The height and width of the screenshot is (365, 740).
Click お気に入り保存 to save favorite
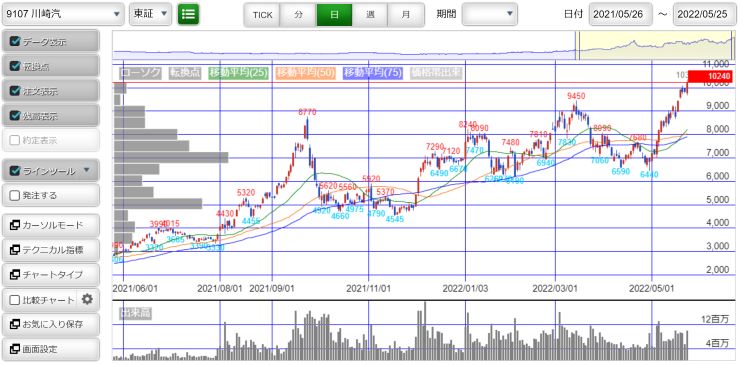click(x=51, y=324)
